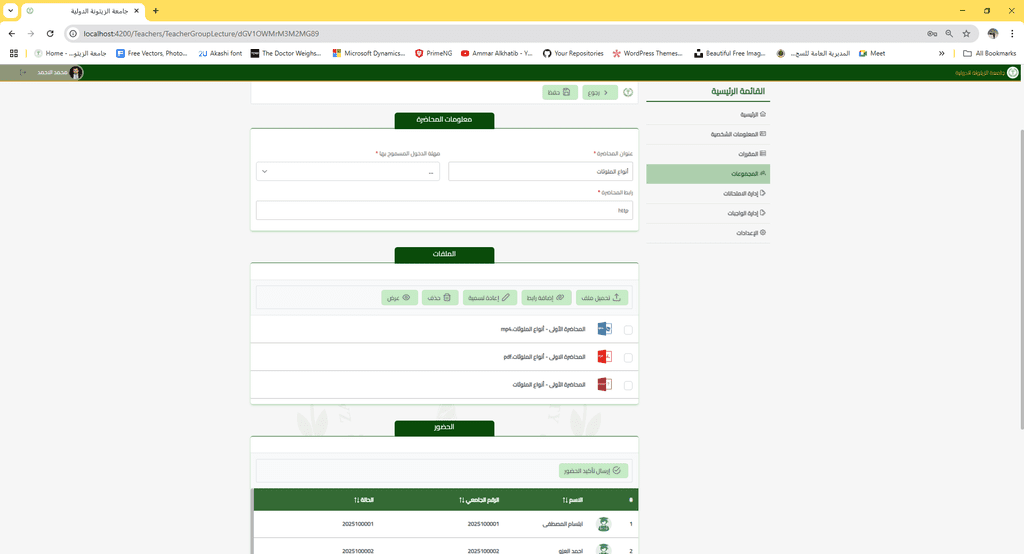Tick the checkbox for the pdf file
1024x554 pixels.
coord(628,358)
